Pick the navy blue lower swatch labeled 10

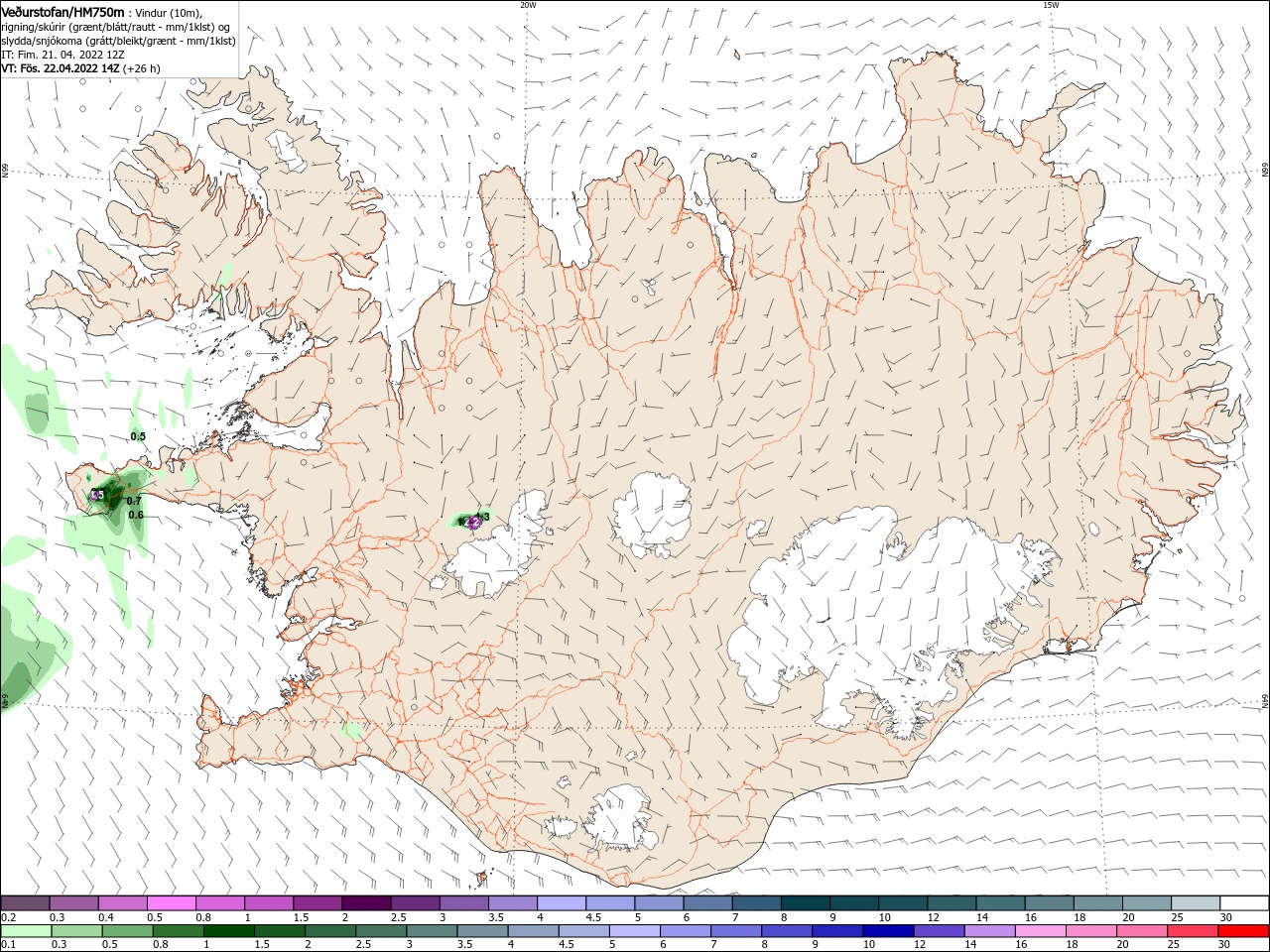[x=889, y=931]
